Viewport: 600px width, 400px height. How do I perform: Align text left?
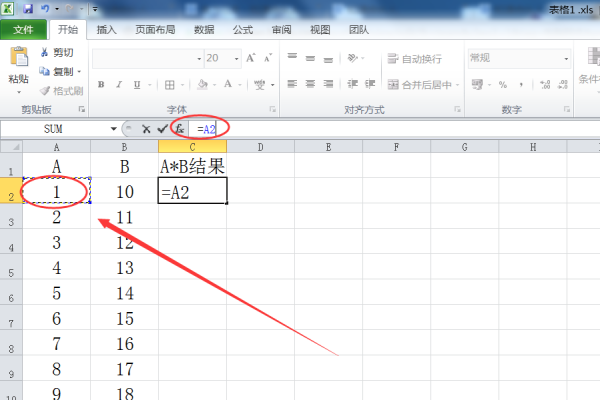pos(292,84)
